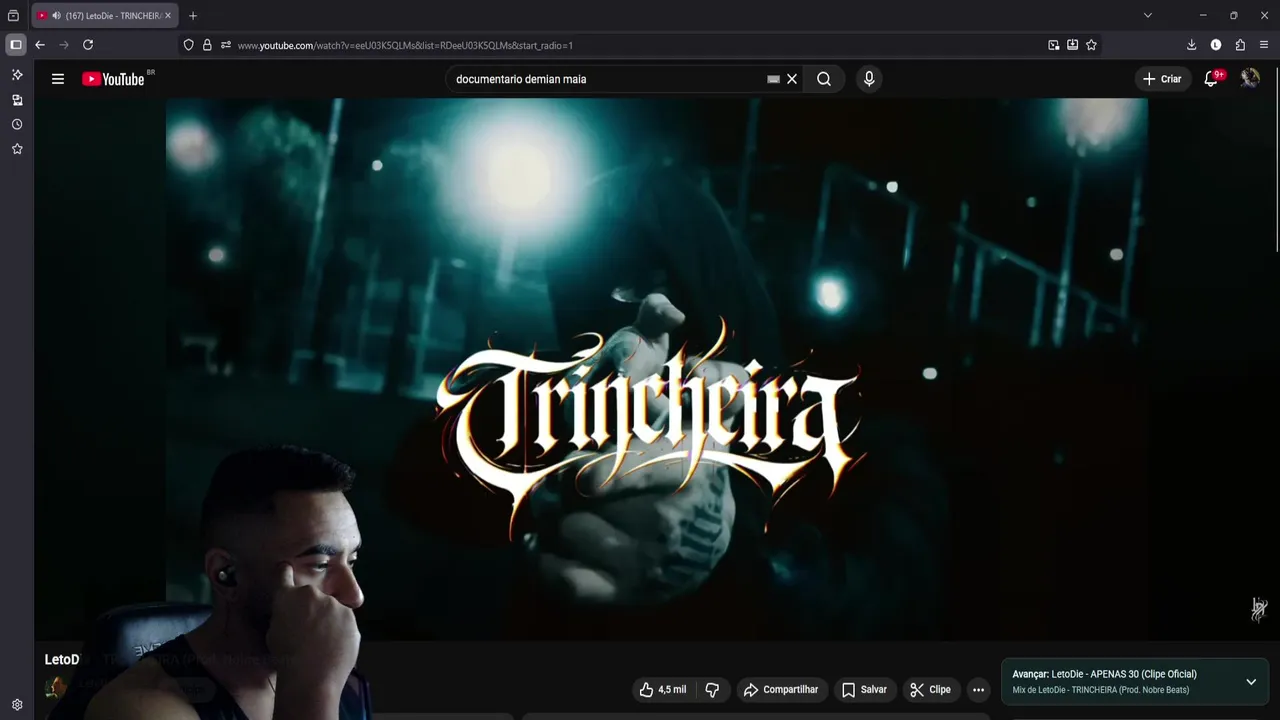
Task: Open the browser application menu
Action: click(1264, 45)
